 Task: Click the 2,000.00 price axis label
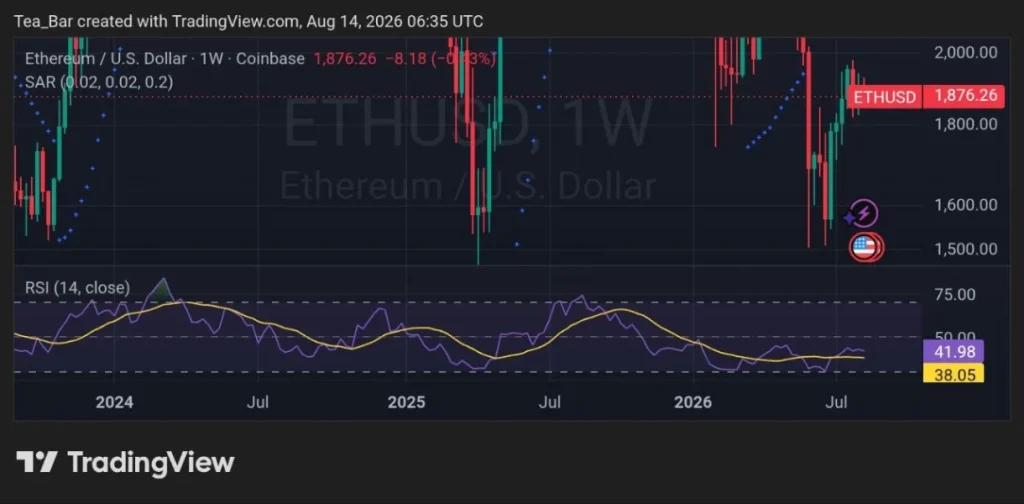pos(966,52)
